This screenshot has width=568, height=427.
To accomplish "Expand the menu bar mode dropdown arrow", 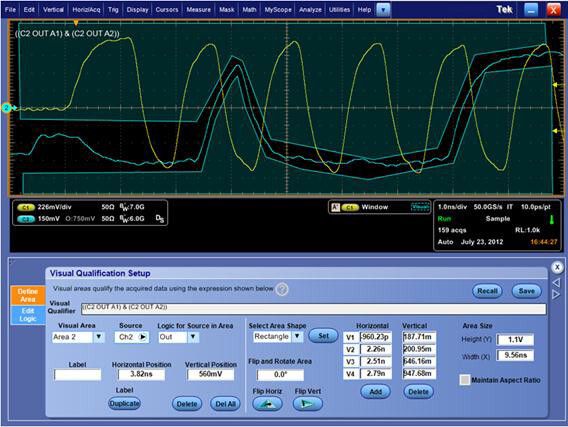I will (x=383, y=10).
